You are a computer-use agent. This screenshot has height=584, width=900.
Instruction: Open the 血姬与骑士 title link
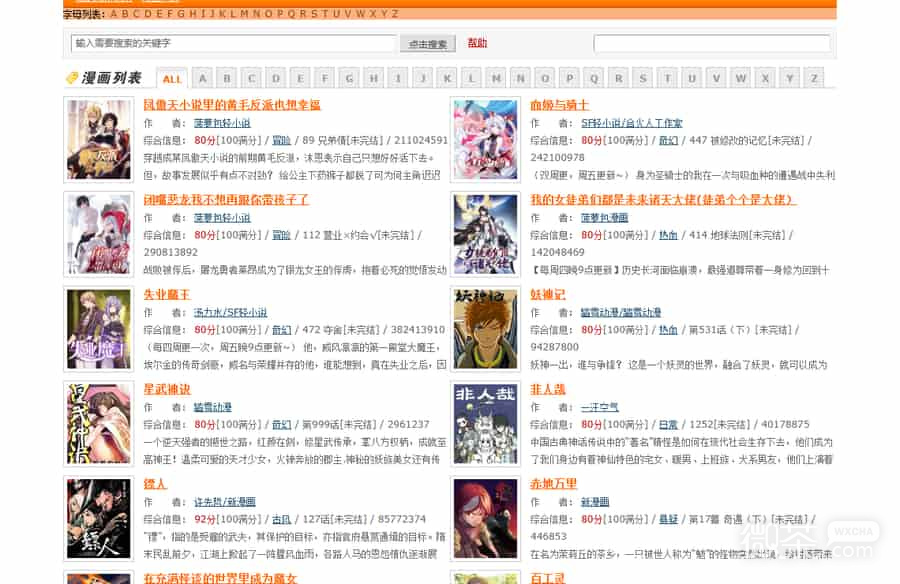coord(560,105)
